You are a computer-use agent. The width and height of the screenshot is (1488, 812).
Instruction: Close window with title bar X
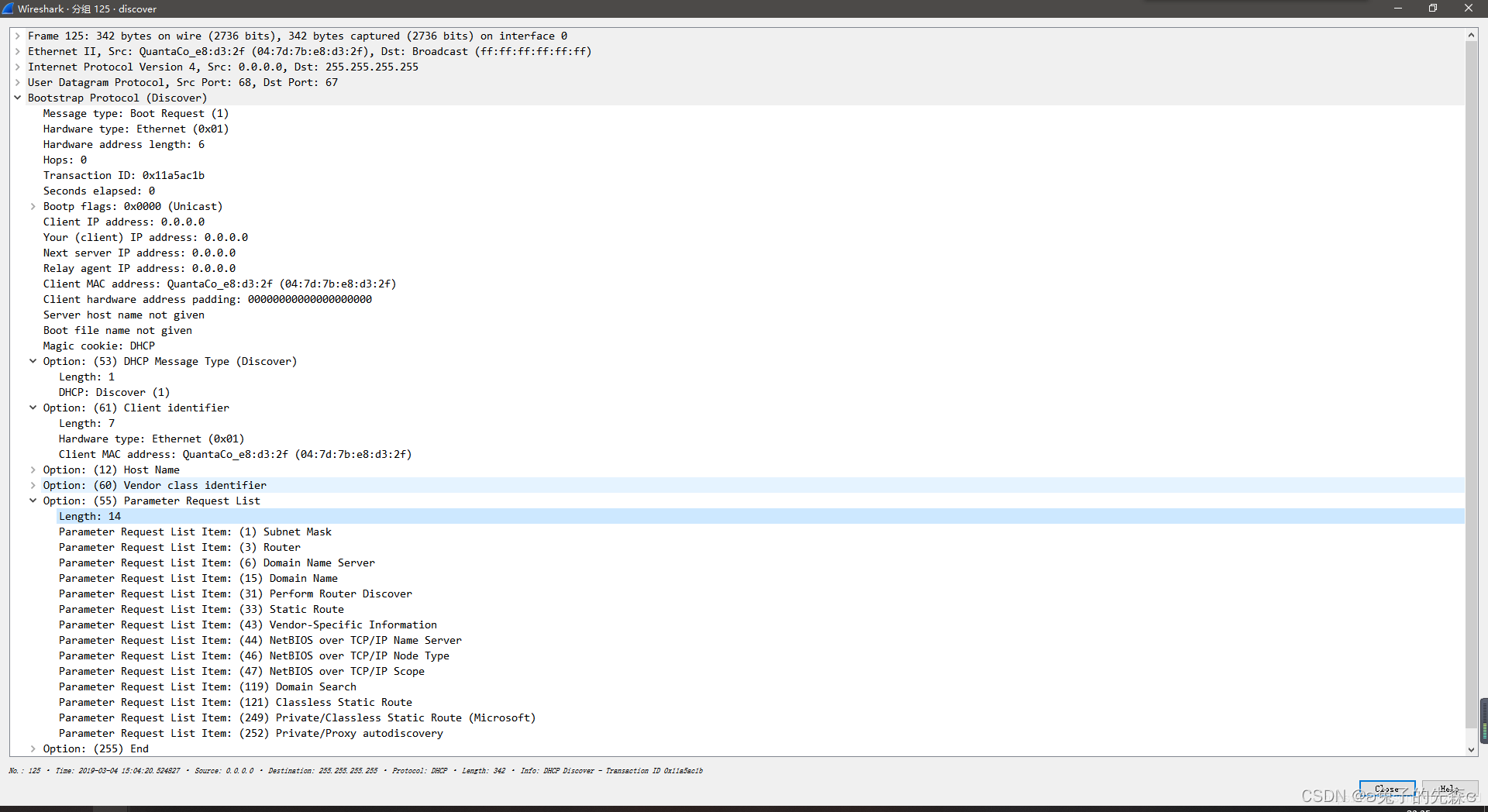click(x=1469, y=9)
